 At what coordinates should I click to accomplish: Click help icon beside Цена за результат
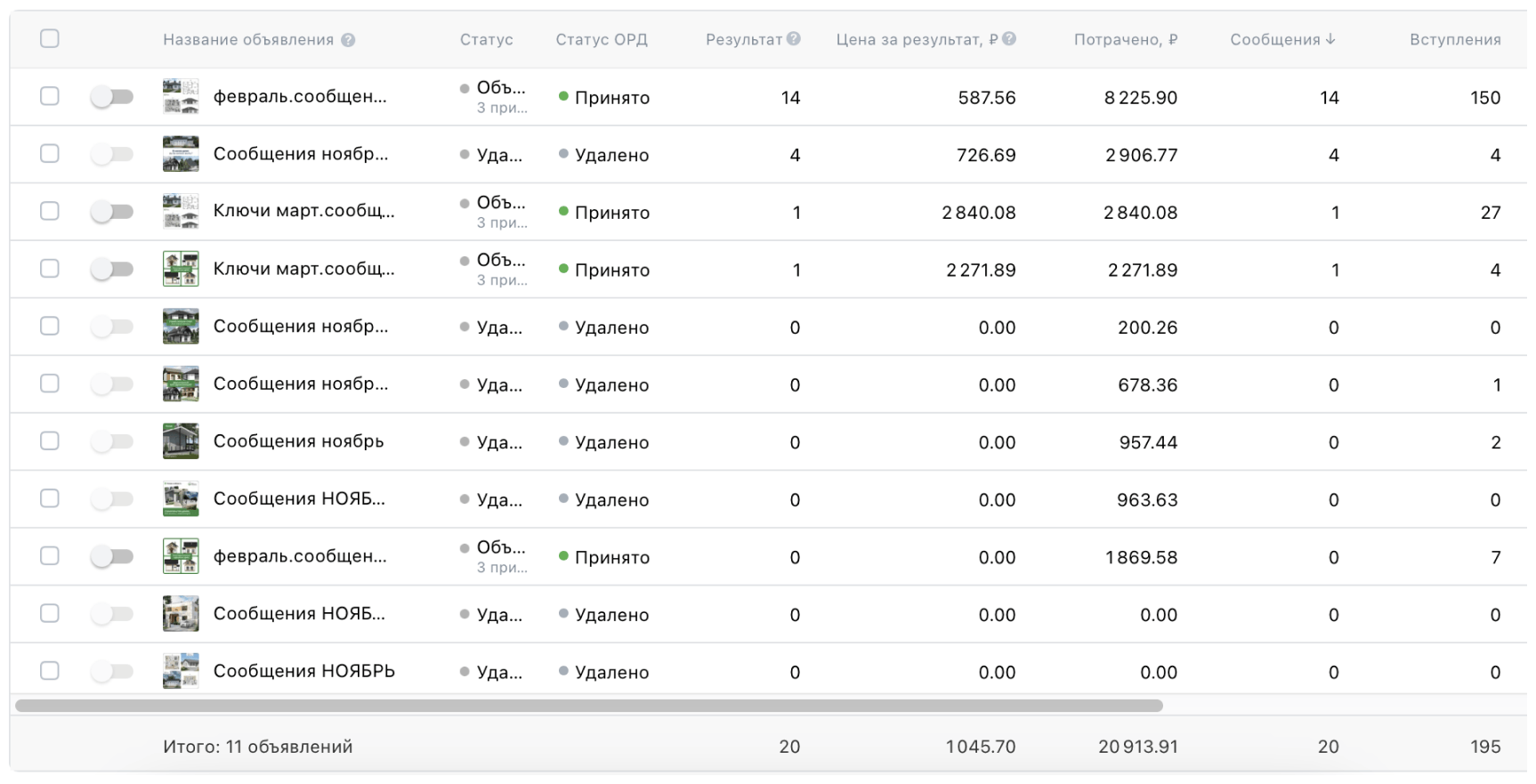coord(1009,39)
